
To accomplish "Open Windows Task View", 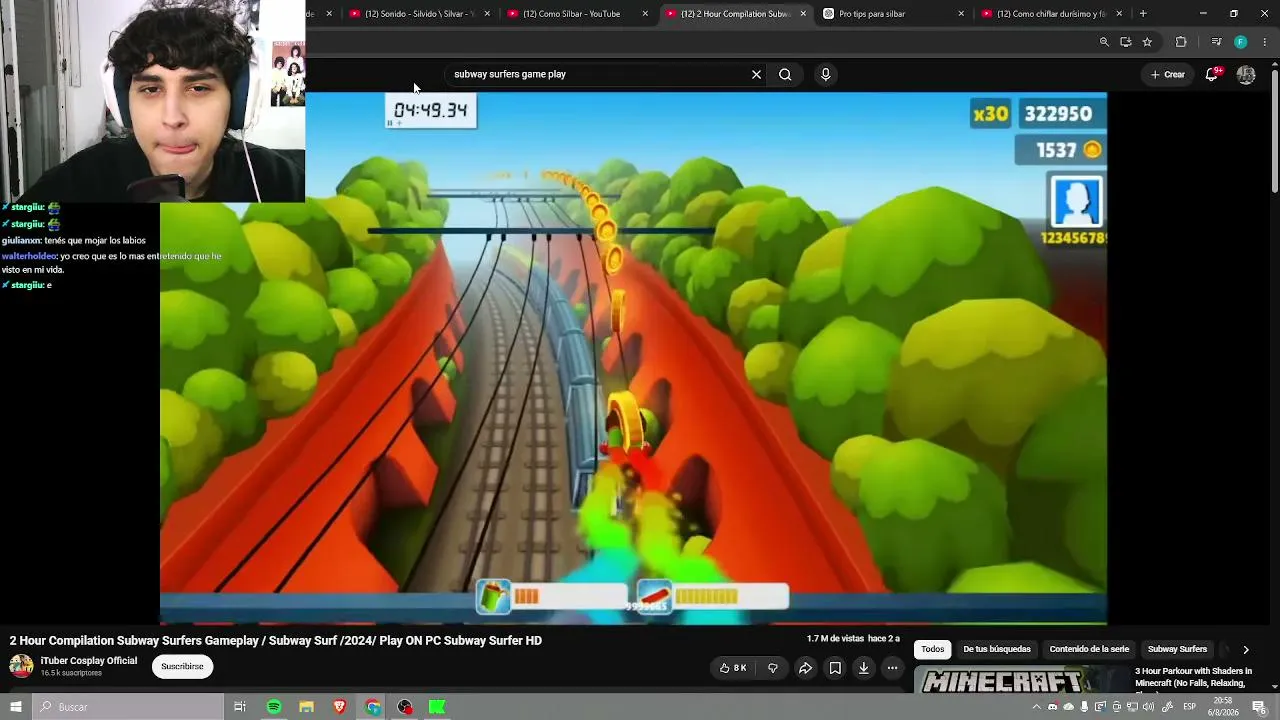I will coord(240,707).
